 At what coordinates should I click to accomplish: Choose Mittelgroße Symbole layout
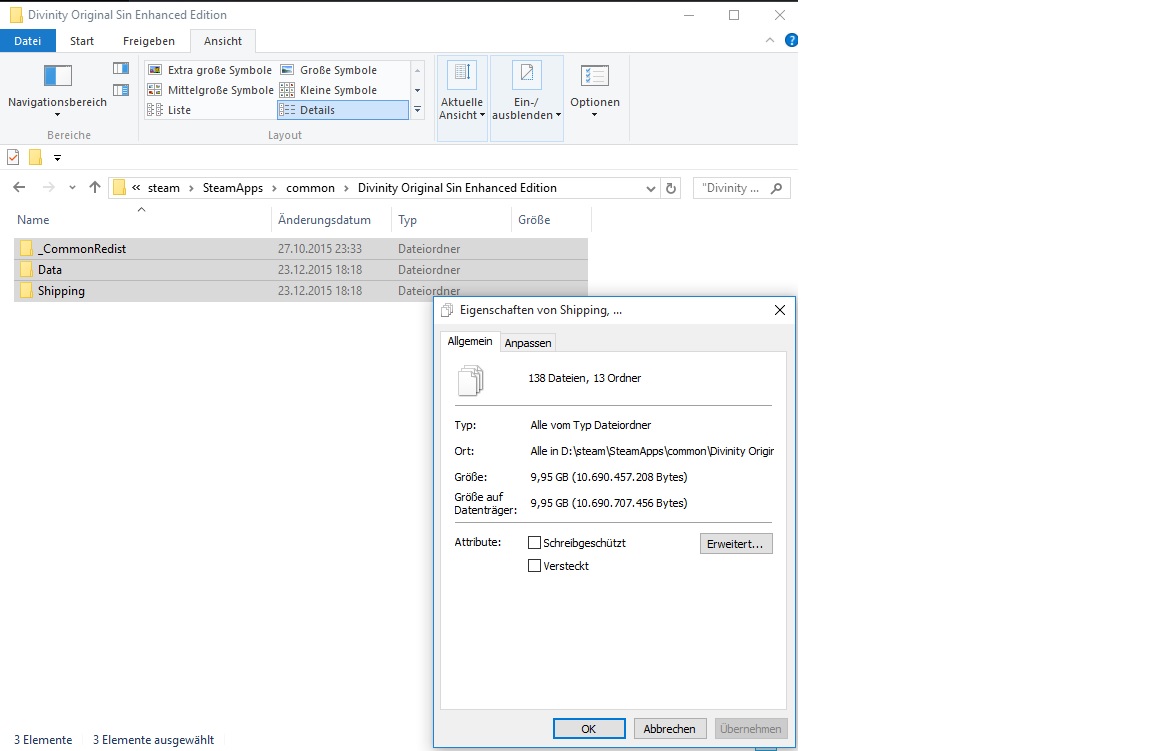click(210, 90)
